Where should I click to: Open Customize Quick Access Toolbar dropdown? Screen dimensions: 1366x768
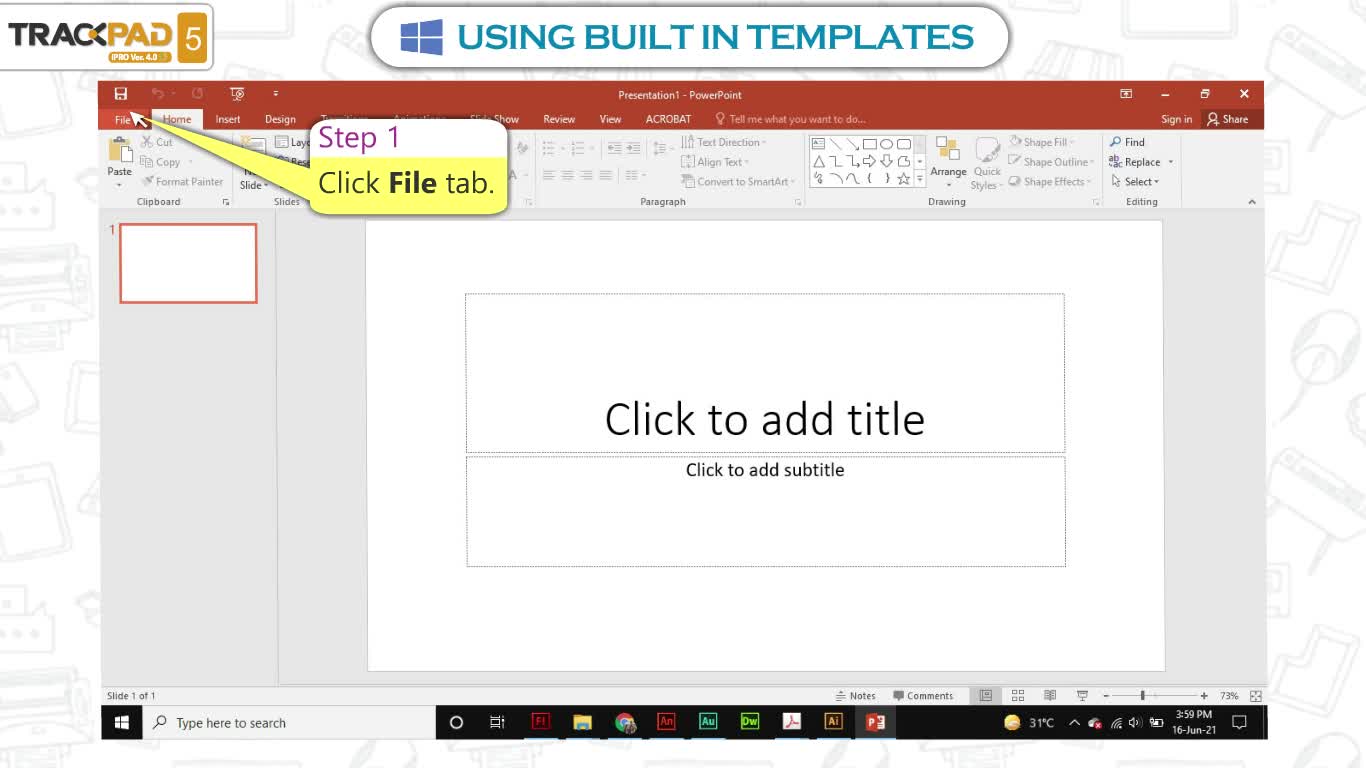[x=275, y=94]
